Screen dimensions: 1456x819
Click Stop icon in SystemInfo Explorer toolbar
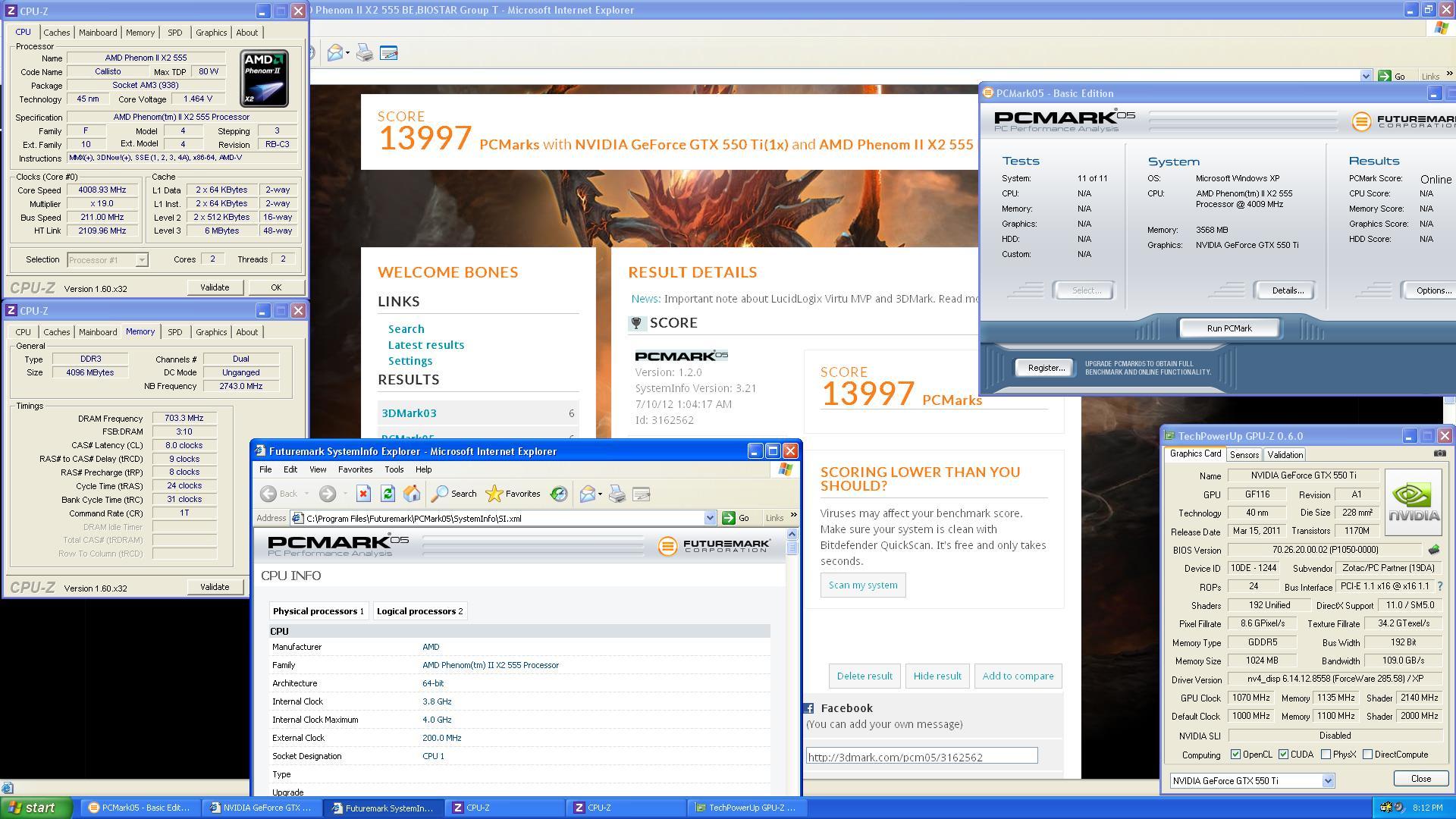(363, 494)
